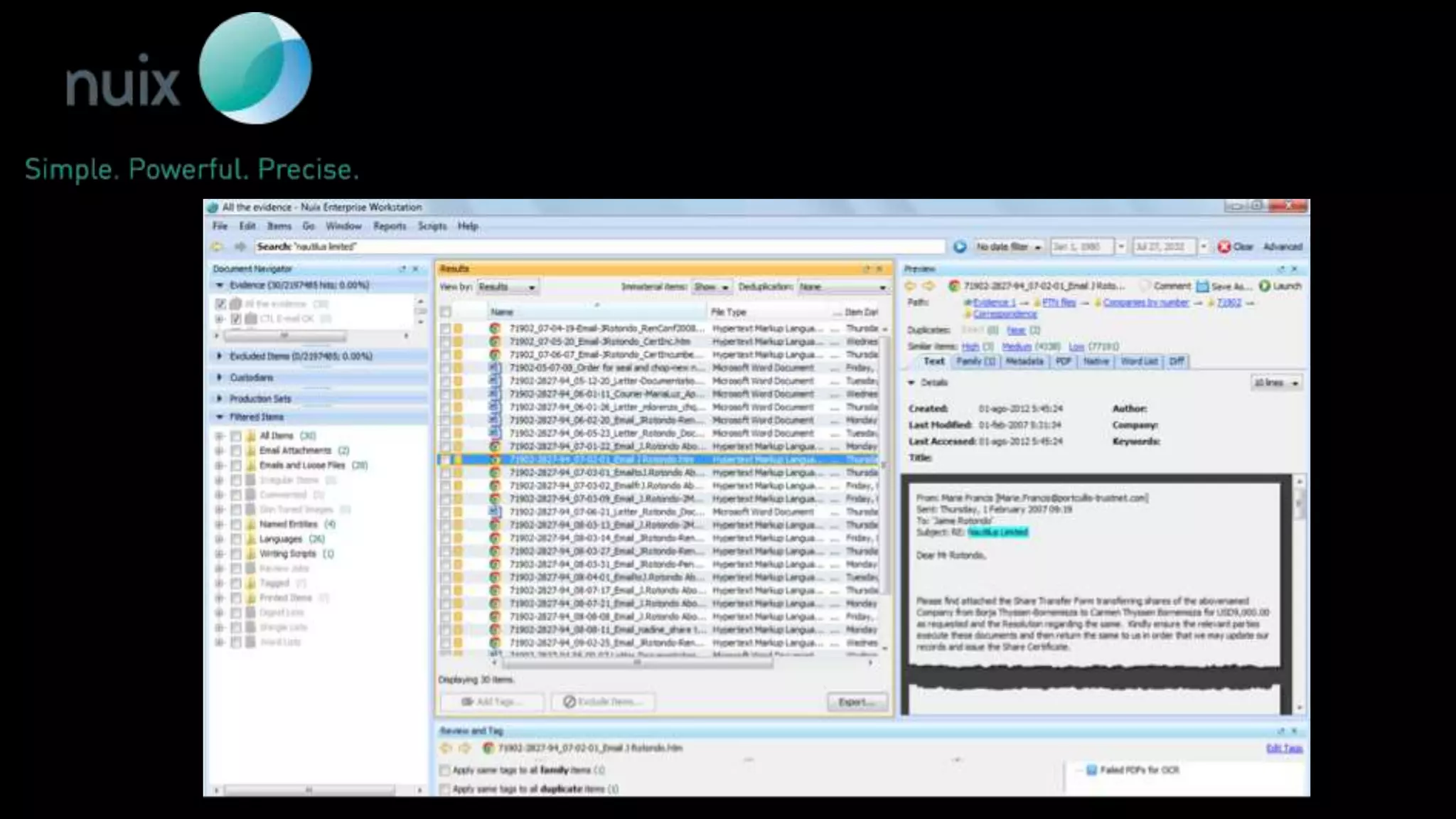
Task: Enable apply same tags to all family items
Action: coord(445,770)
